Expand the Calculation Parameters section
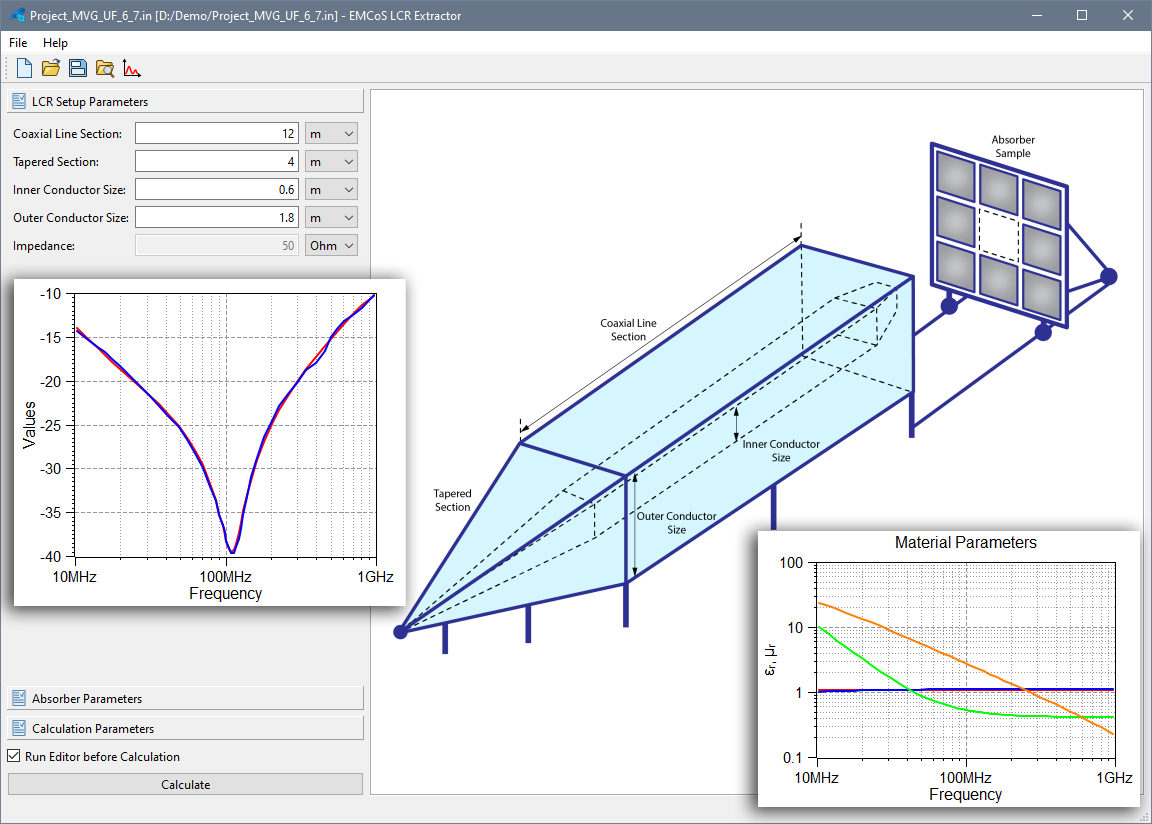The height and width of the screenshot is (824, 1152). (186, 729)
